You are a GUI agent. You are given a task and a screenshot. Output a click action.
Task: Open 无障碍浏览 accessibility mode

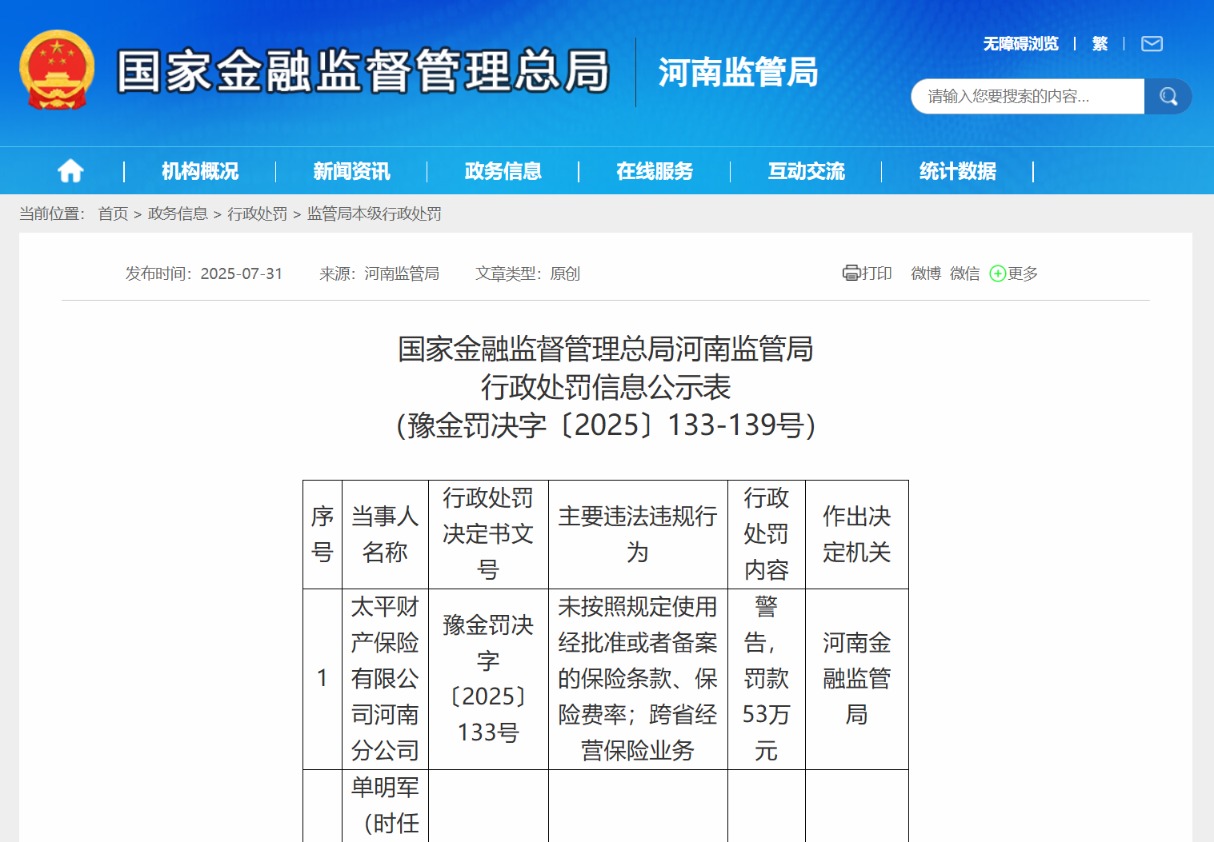1020,44
